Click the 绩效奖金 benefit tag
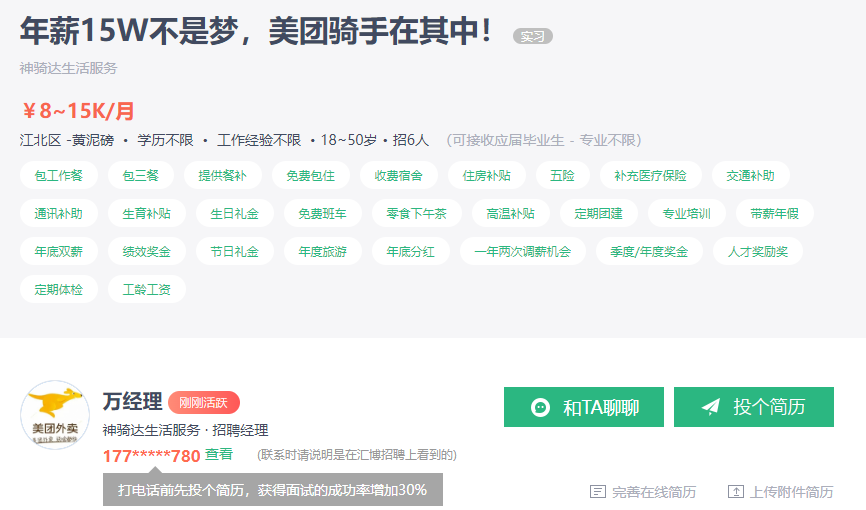The height and width of the screenshot is (510, 866). [147, 251]
